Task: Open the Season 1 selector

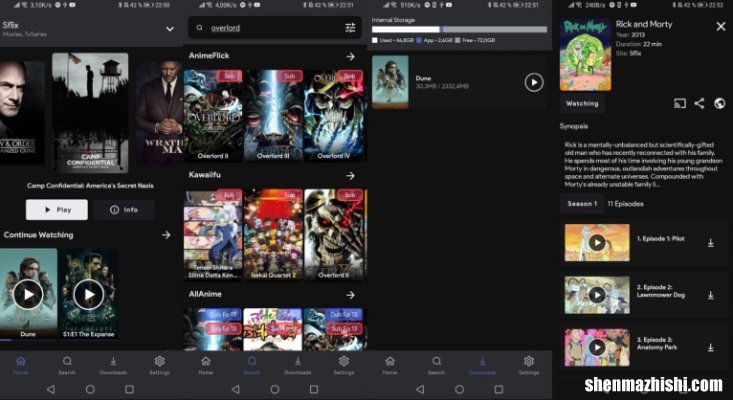Action: pyautogui.click(x=582, y=204)
